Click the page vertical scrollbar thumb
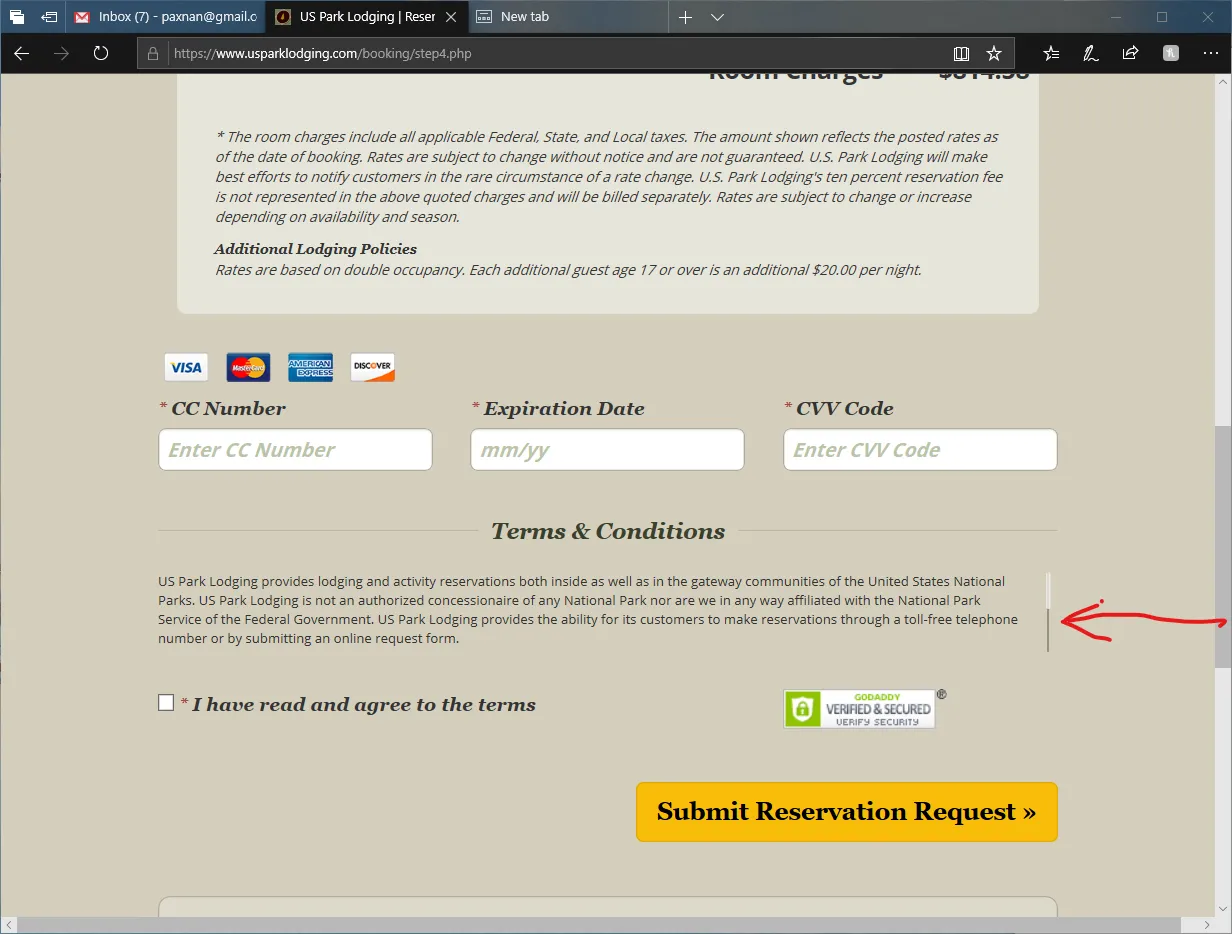The width and height of the screenshot is (1232, 934). click(x=1223, y=546)
